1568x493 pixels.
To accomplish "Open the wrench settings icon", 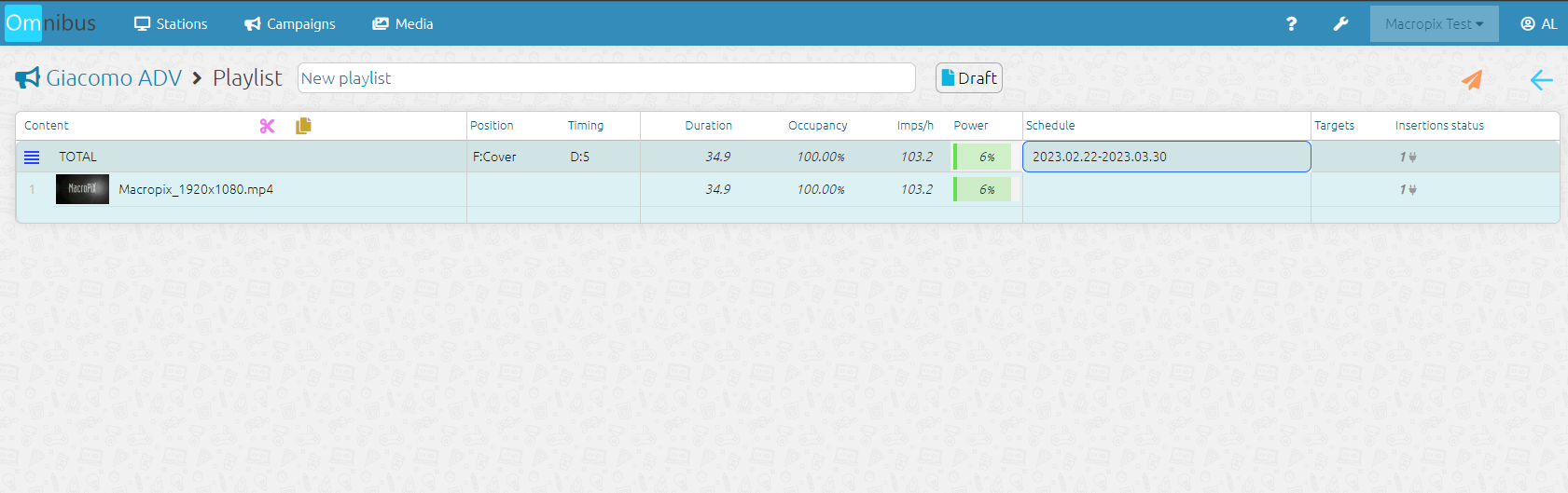I will tap(1340, 24).
